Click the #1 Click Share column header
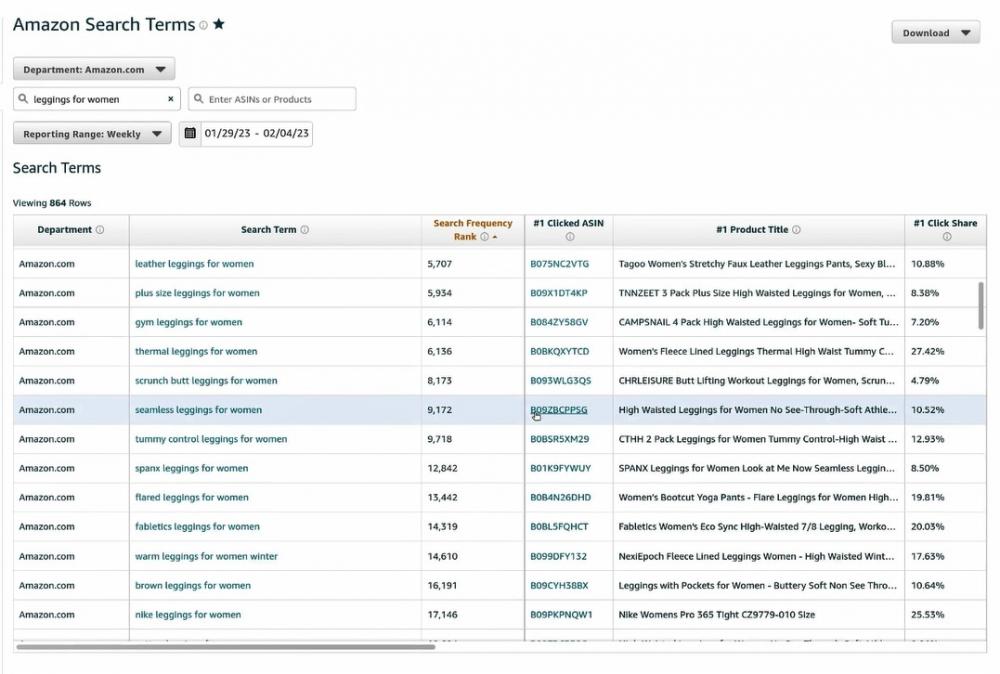The height and width of the screenshot is (674, 1000). pos(945,230)
